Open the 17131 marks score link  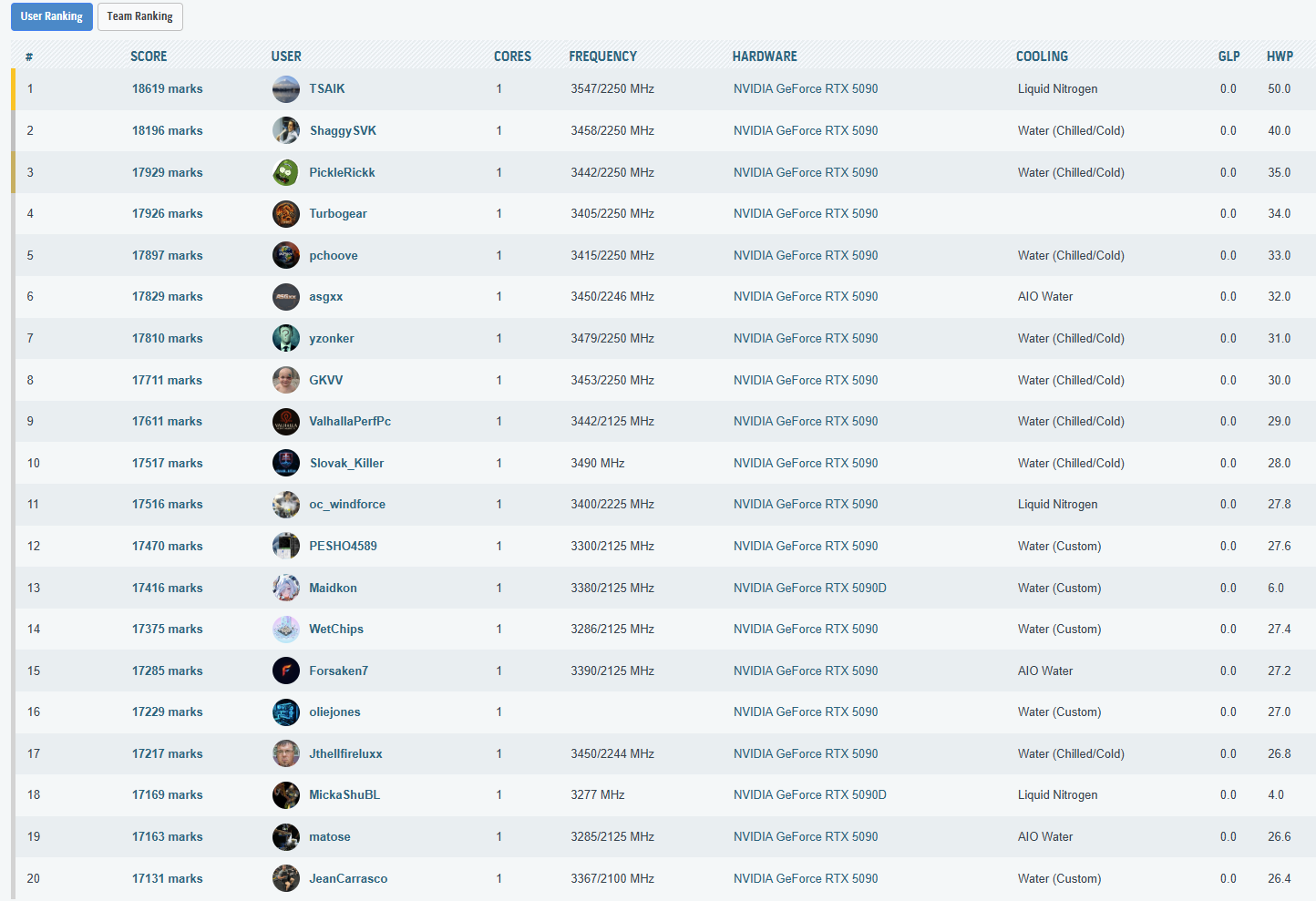pyautogui.click(x=167, y=879)
